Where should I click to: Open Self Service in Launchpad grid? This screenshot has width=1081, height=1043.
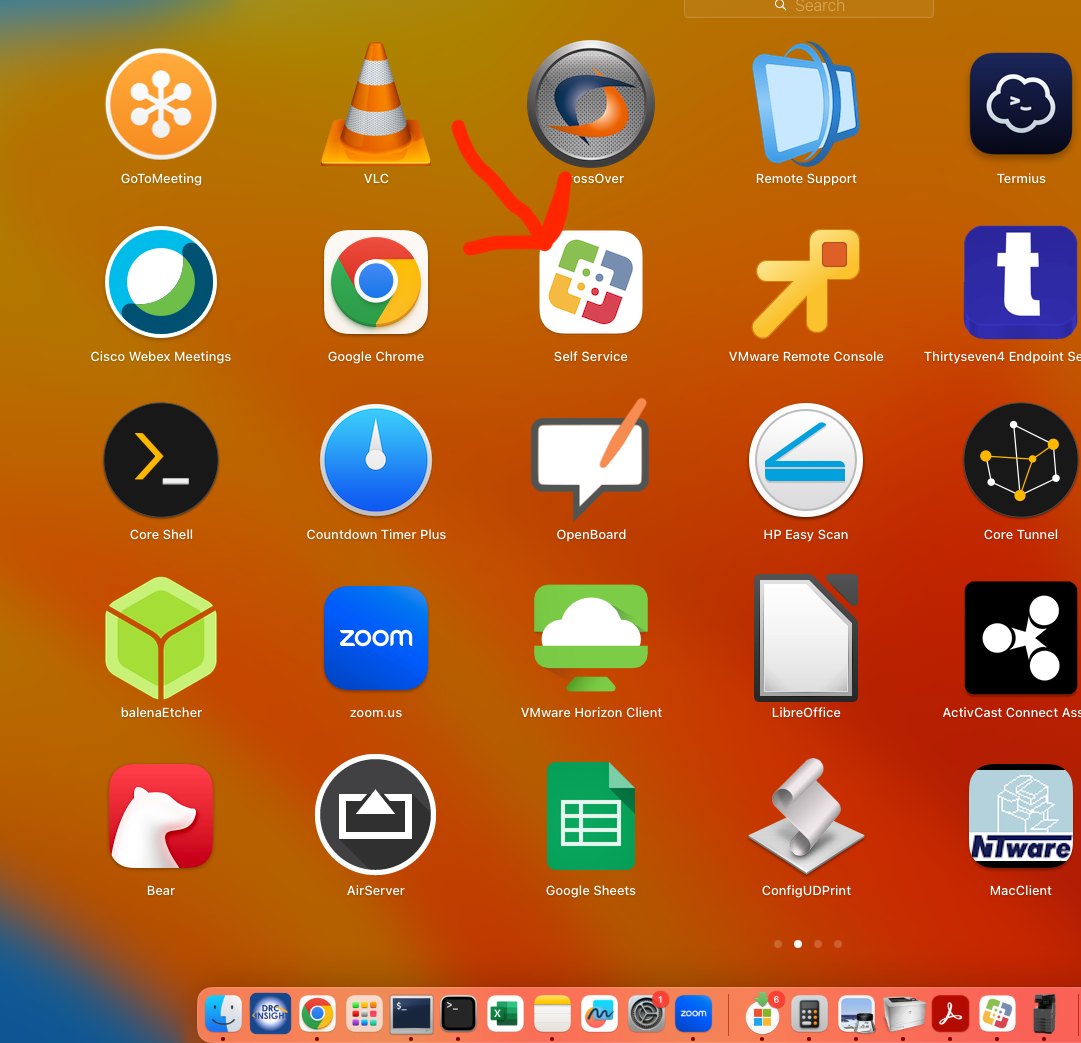click(591, 282)
